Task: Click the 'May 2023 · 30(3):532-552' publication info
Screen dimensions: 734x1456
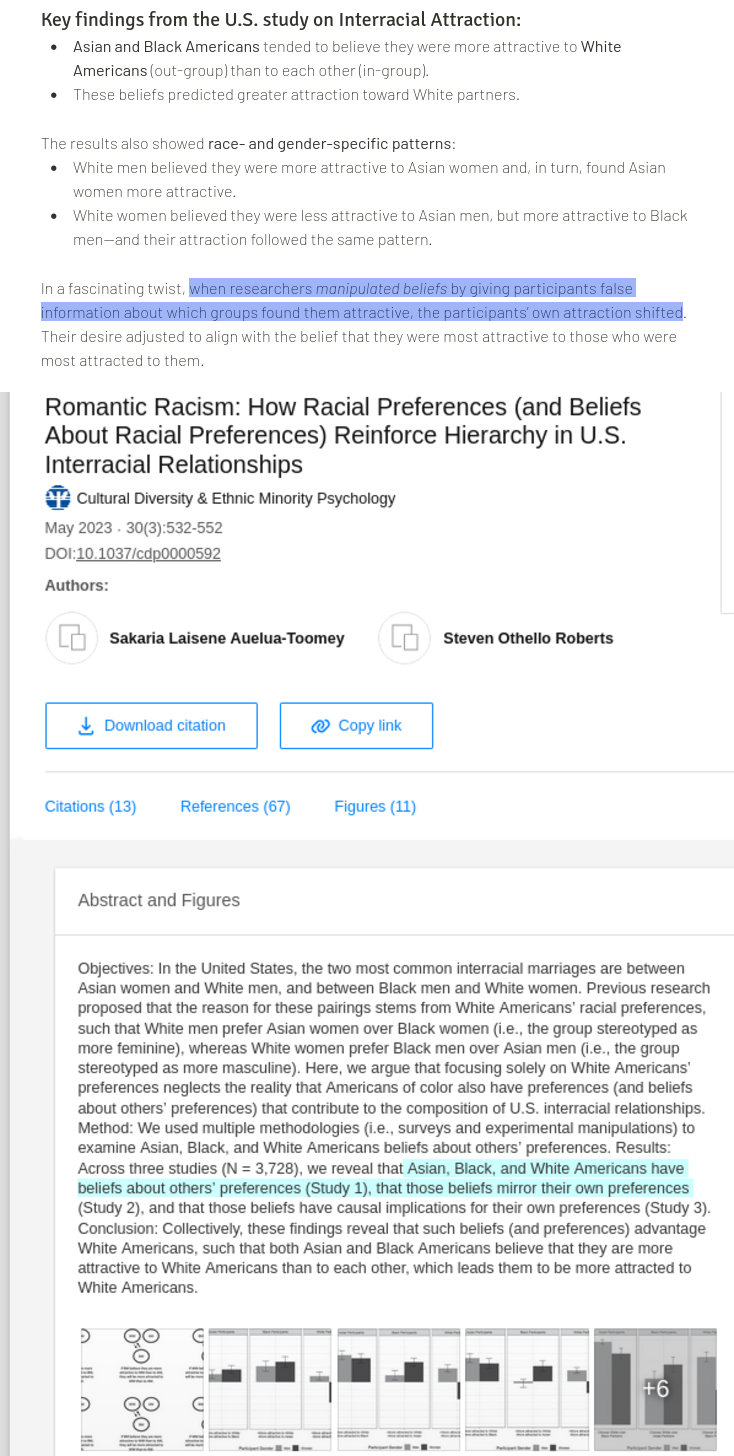Action: pos(134,528)
